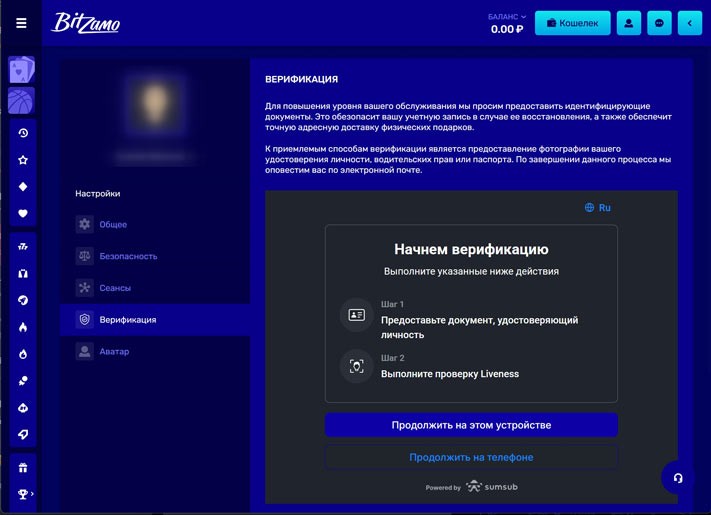Open the basketball sports section
This screenshot has width=711, height=515.
click(x=22, y=100)
